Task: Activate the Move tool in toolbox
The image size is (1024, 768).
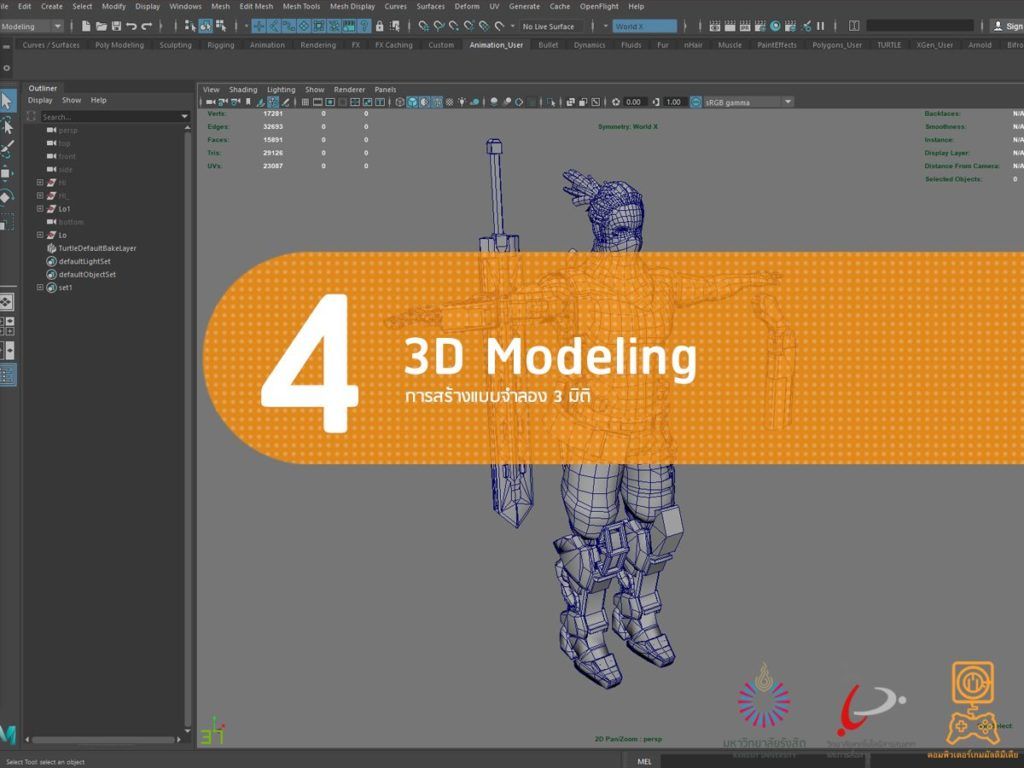Action: pyautogui.click(x=7, y=173)
